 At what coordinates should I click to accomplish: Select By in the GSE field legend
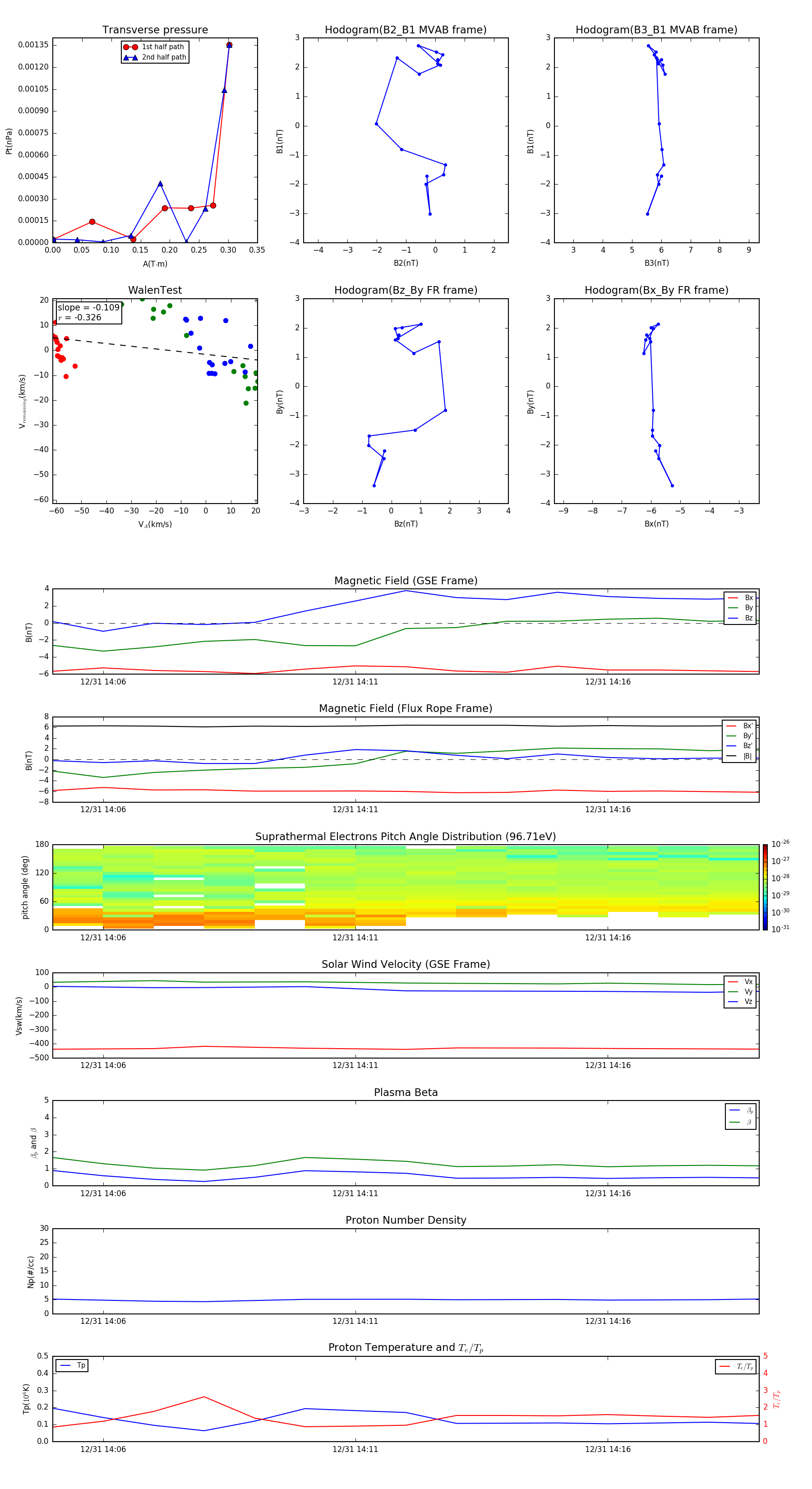740,607
